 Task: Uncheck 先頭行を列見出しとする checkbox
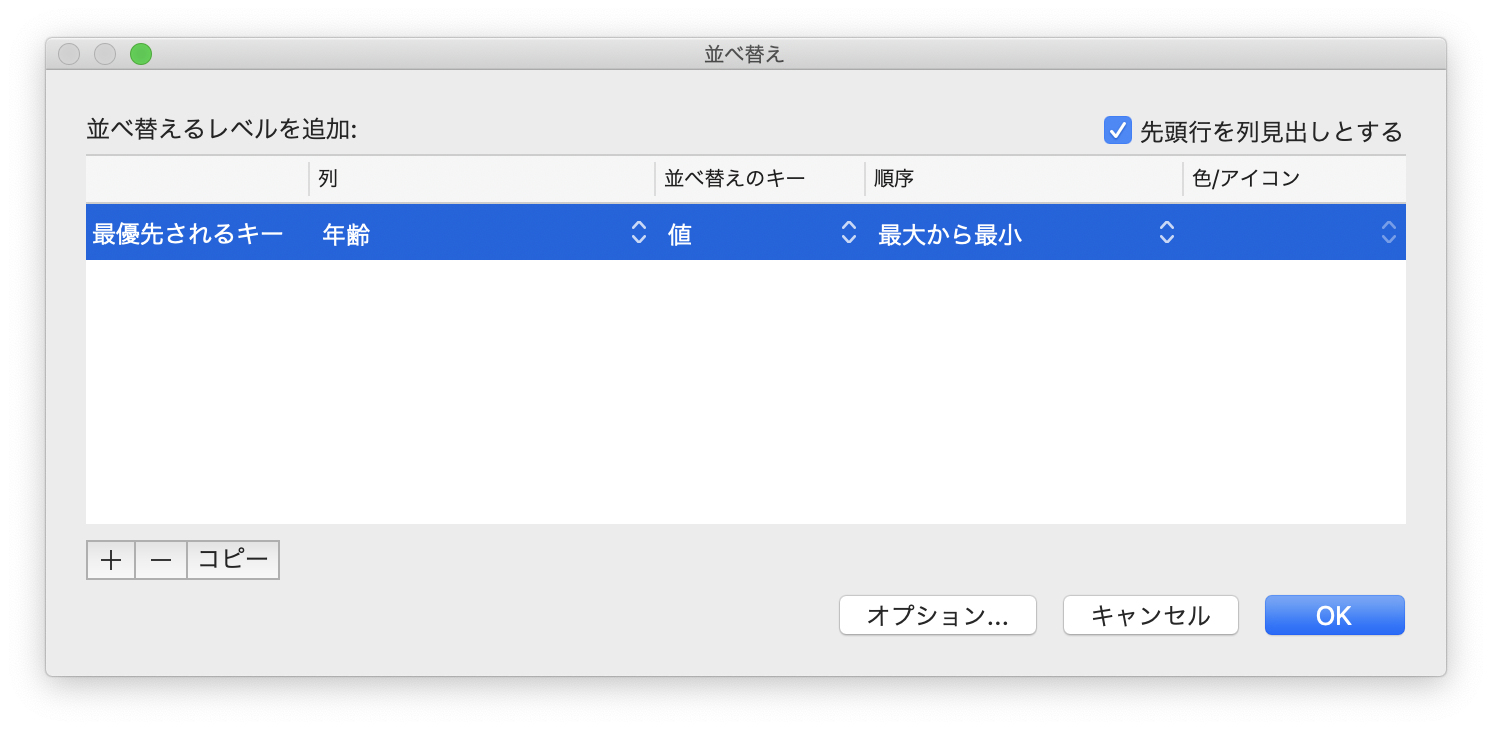(x=1117, y=130)
